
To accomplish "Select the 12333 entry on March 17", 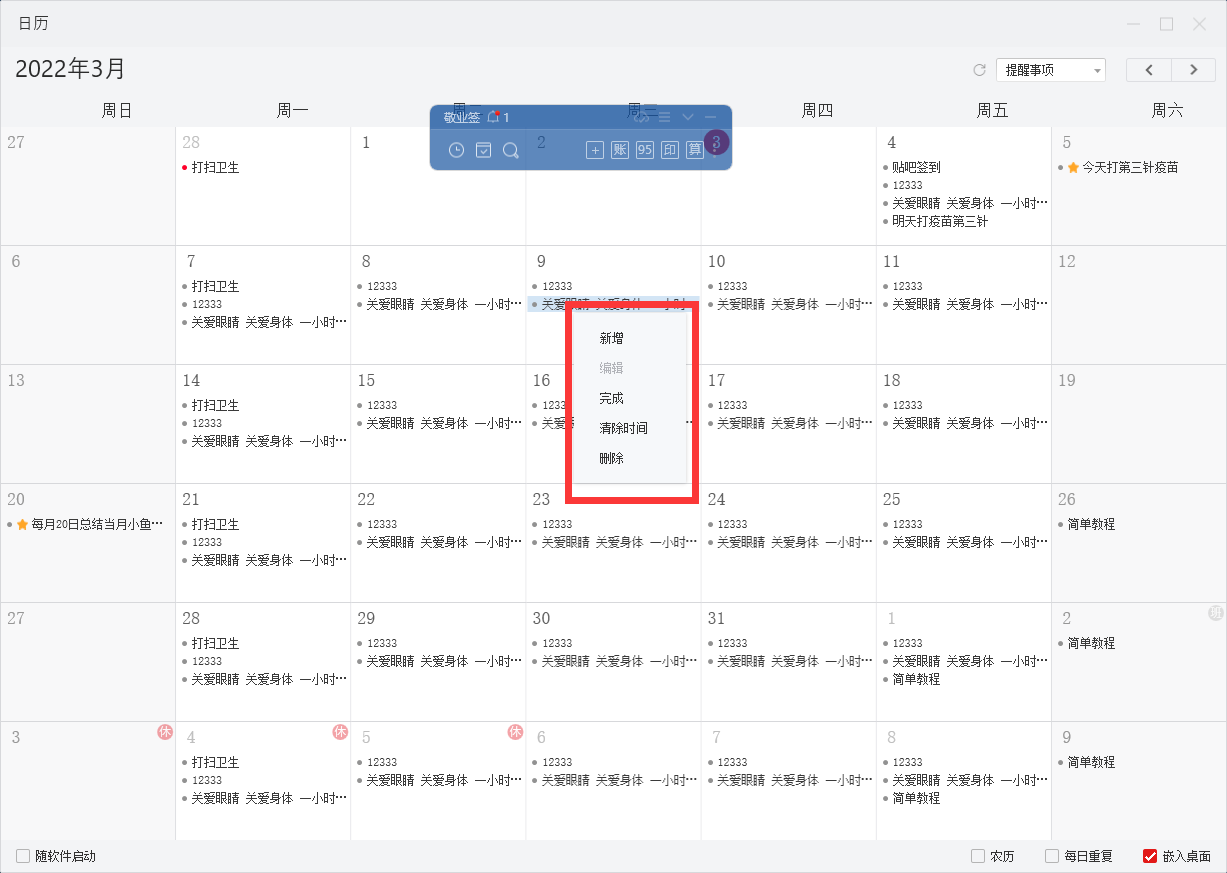I will tap(732, 406).
